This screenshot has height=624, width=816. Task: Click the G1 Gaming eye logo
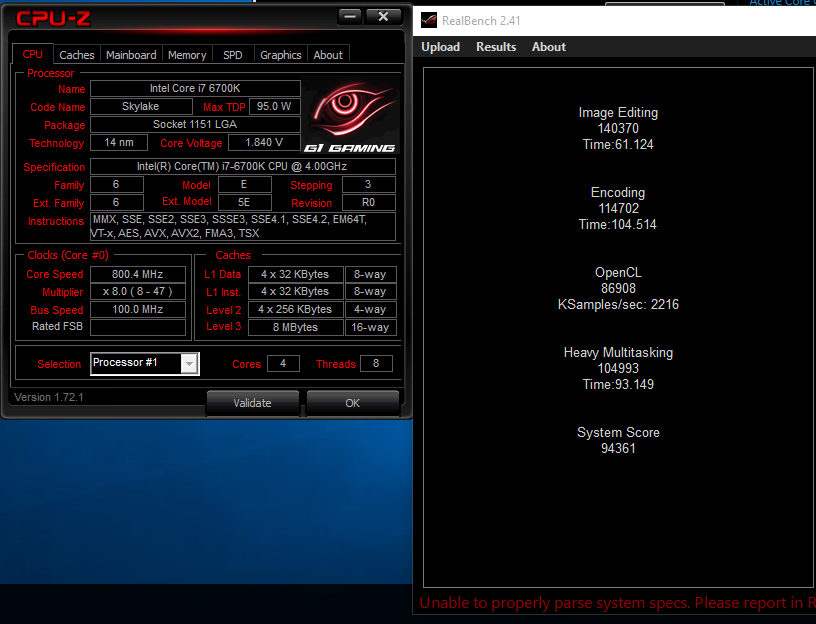click(351, 116)
